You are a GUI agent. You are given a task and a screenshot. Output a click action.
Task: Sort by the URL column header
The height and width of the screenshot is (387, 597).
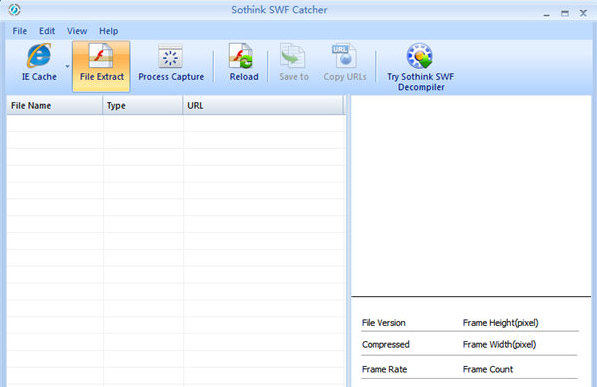[x=263, y=106]
